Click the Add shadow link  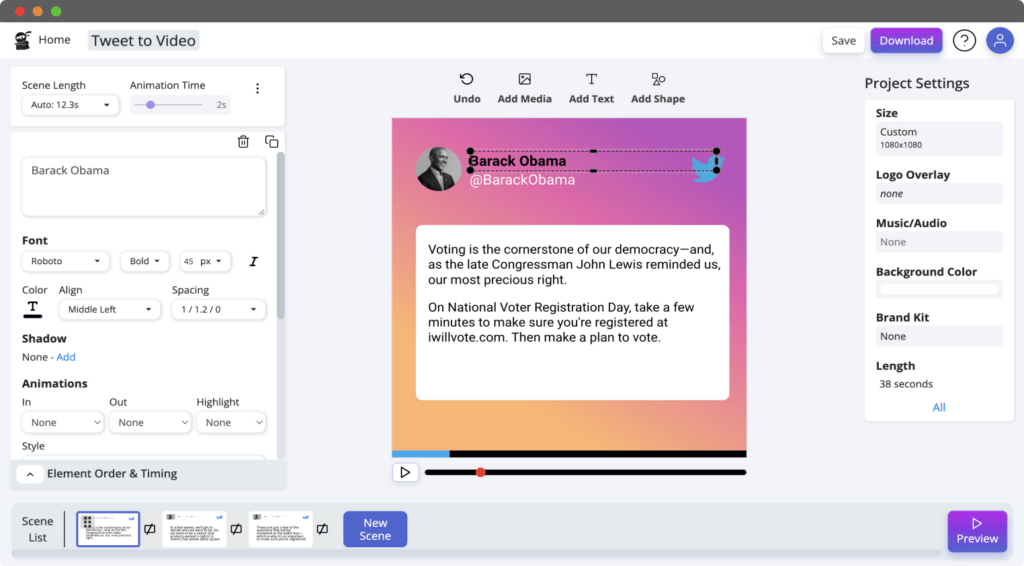pyautogui.click(x=65, y=357)
